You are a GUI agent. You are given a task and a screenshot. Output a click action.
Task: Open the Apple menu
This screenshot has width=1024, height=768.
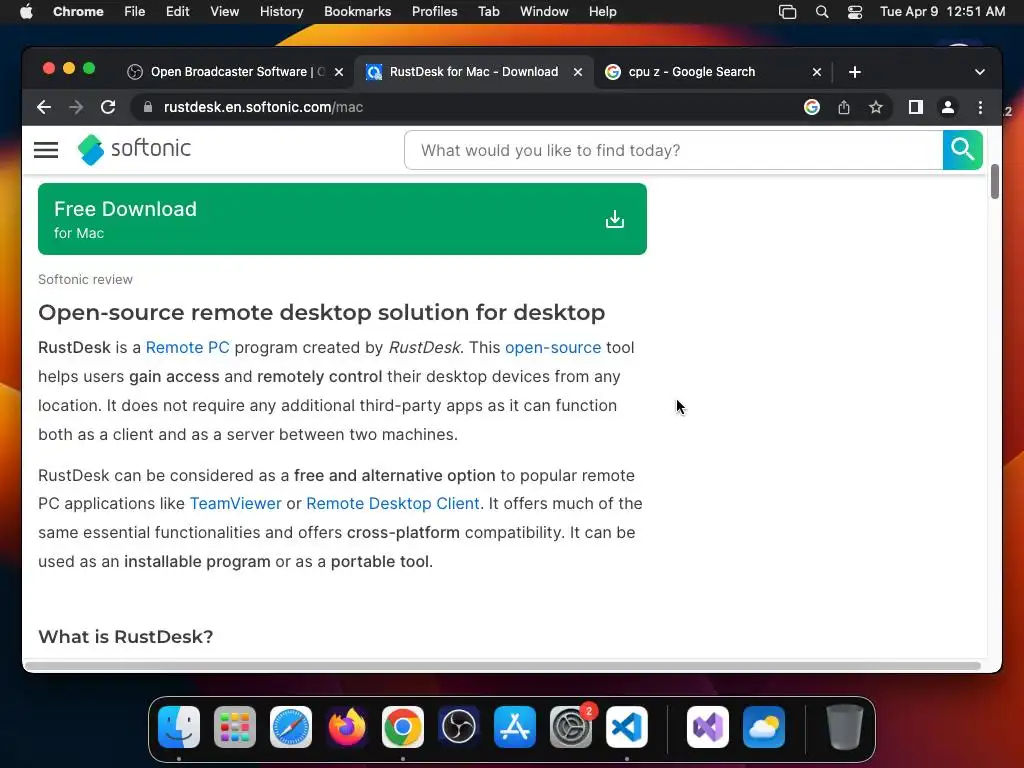pos(26,12)
